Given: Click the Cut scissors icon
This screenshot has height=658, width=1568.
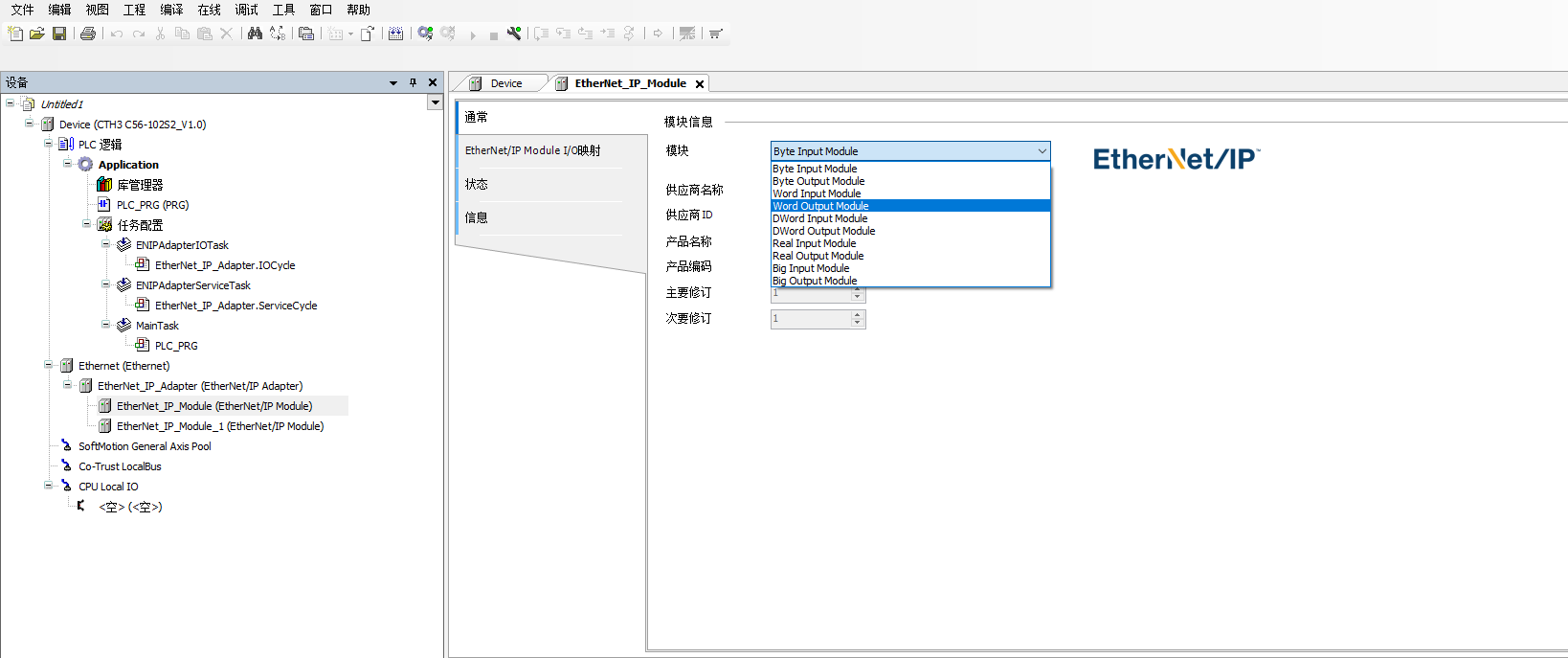Looking at the screenshot, I should pyautogui.click(x=160, y=34).
